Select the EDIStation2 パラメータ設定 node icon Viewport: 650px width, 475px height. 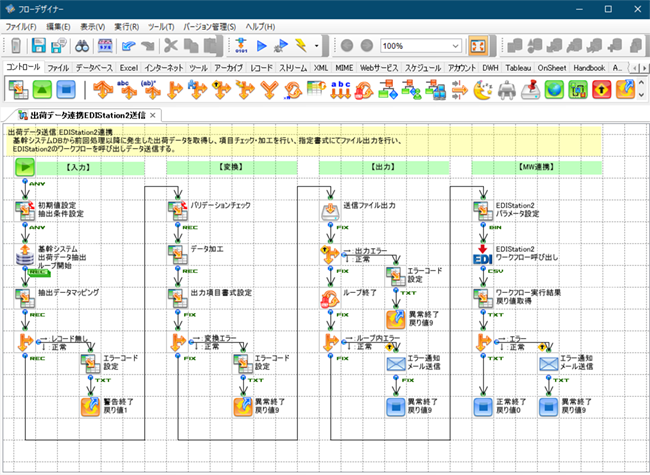[483, 211]
